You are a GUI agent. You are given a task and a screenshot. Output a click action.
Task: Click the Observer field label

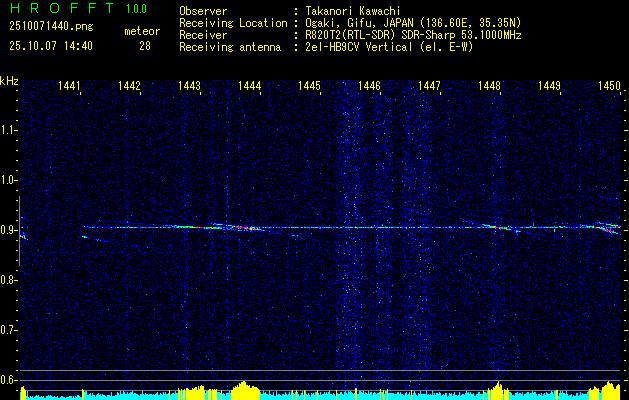[203, 11]
